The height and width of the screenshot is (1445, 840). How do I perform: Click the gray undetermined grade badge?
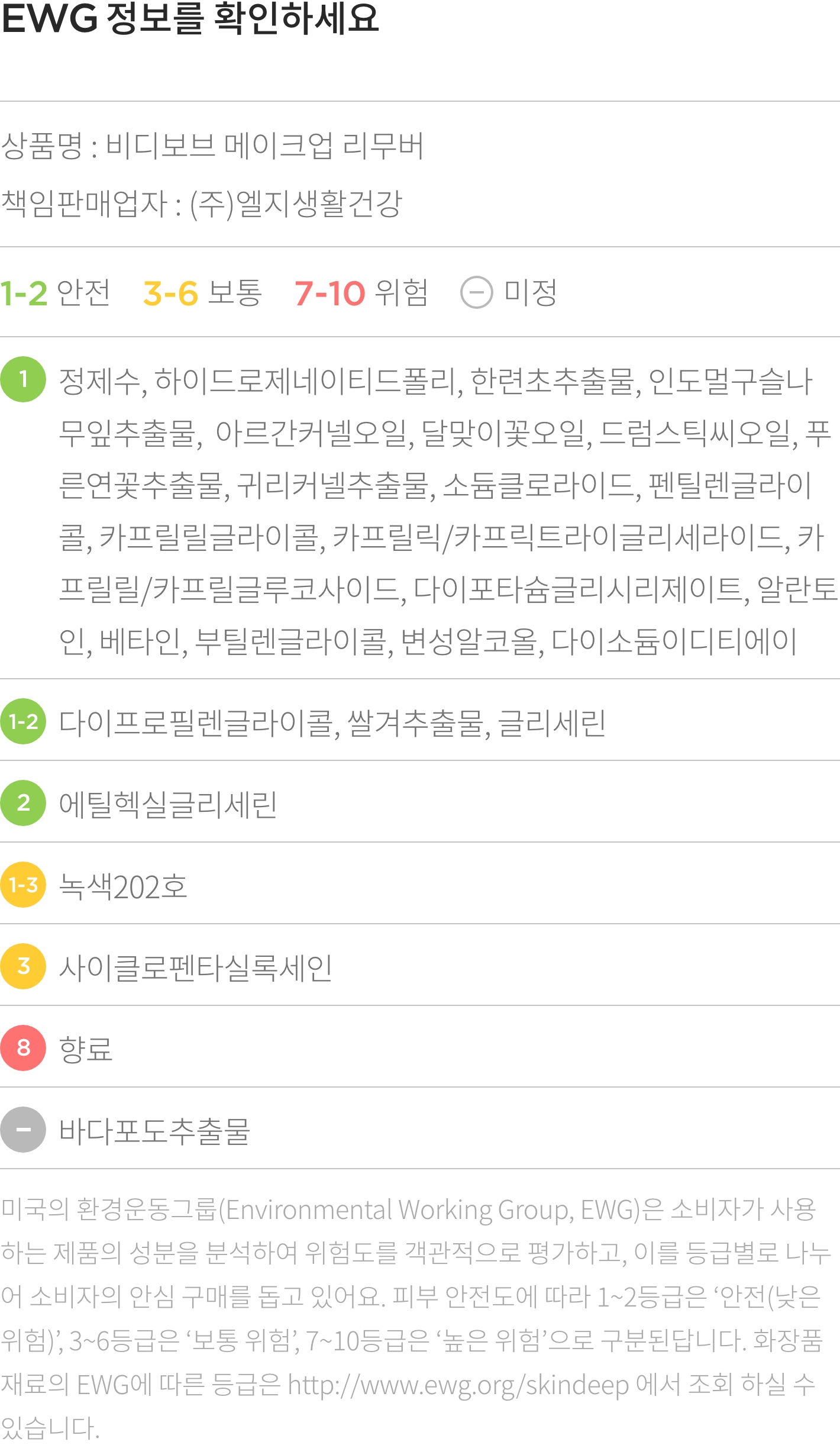click(x=23, y=1130)
